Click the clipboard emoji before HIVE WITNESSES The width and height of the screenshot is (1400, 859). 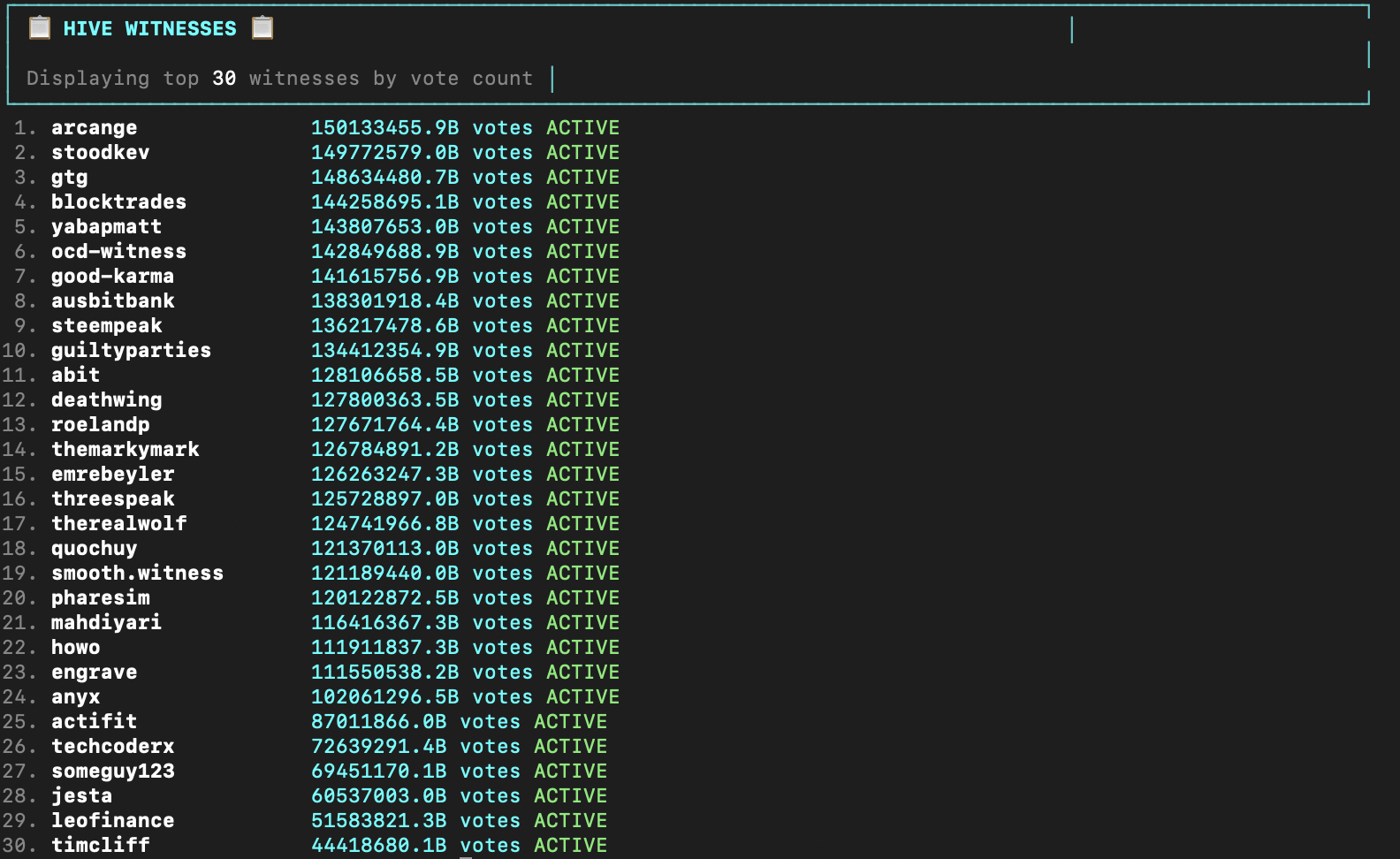click(39, 28)
